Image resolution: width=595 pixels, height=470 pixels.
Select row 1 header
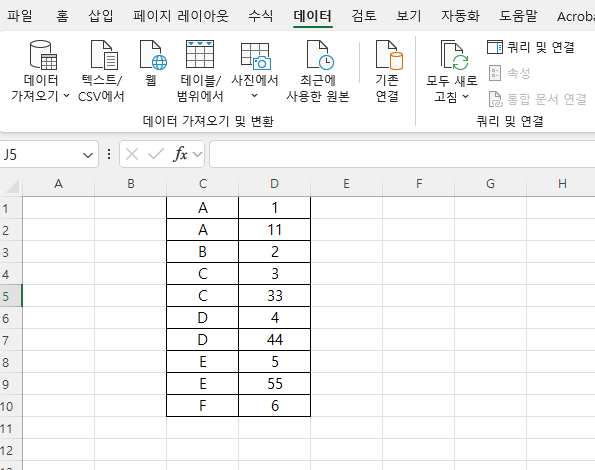11,208
